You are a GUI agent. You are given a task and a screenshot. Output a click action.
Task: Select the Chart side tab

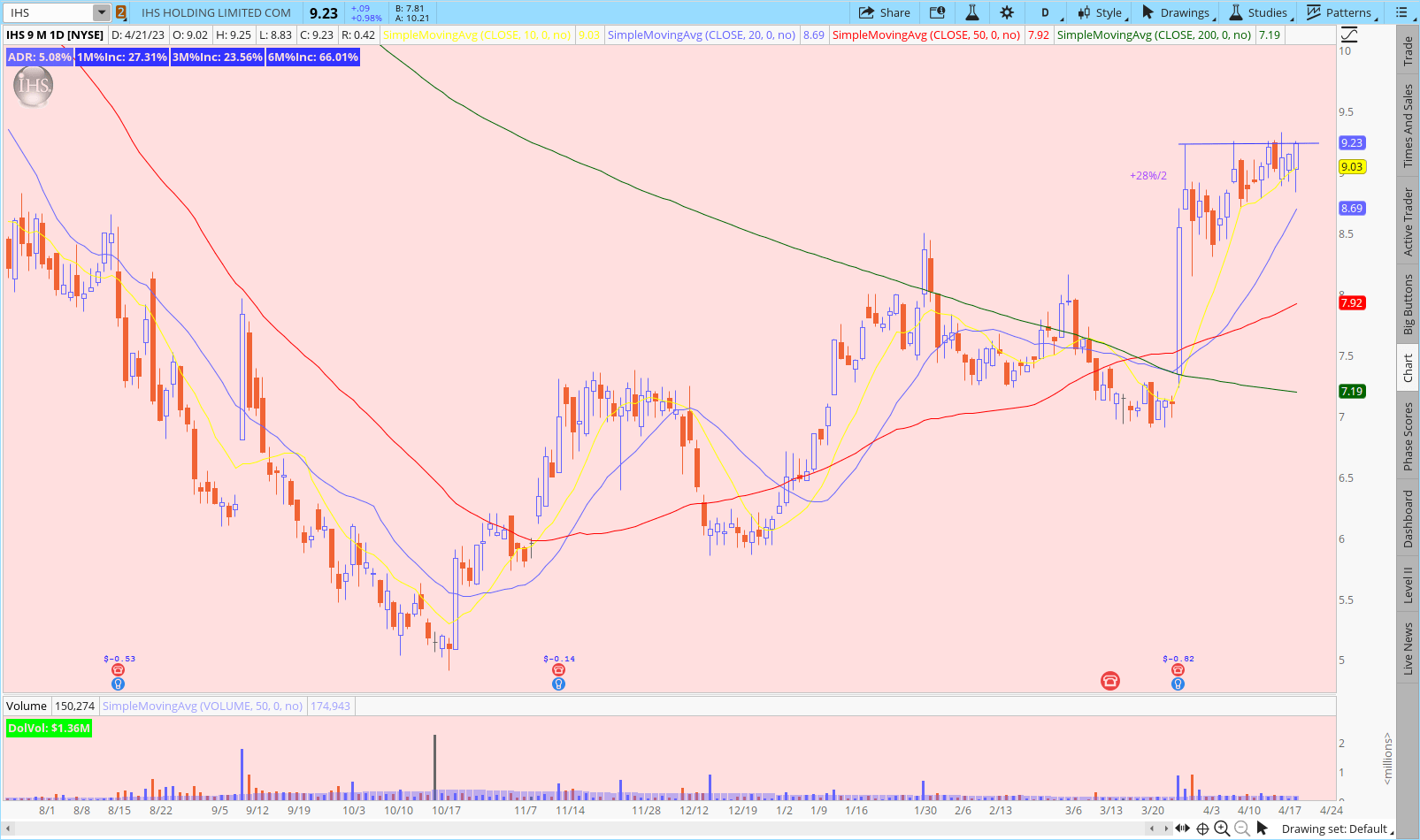click(x=1408, y=368)
